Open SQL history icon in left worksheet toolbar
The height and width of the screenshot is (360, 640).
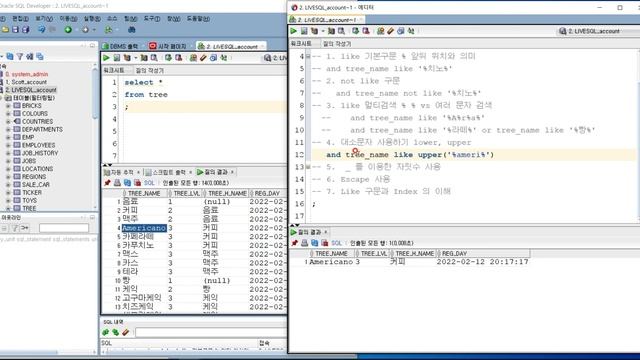[x=213, y=58]
